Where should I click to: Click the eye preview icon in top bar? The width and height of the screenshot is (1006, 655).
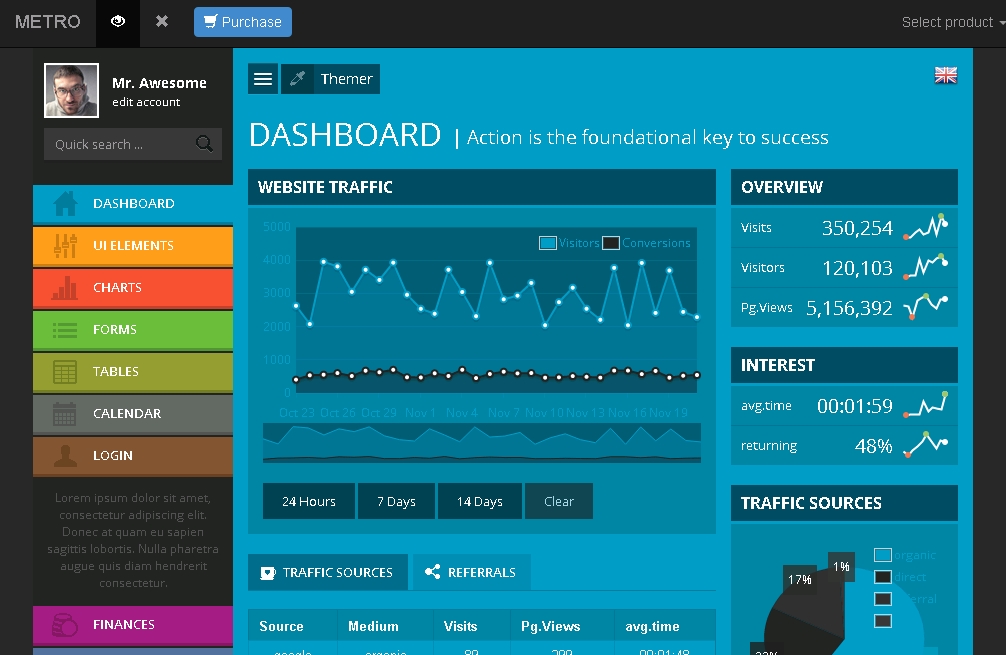tap(118, 22)
